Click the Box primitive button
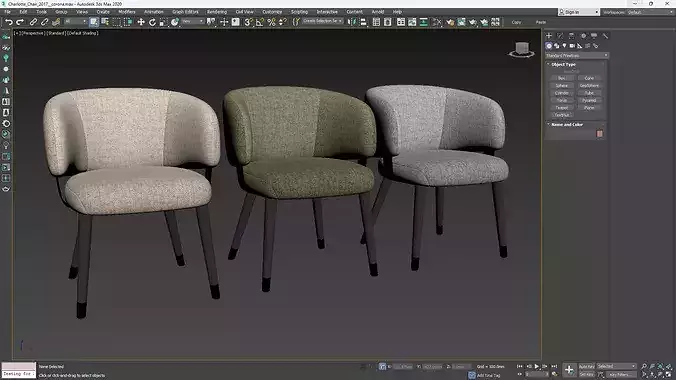The width and height of the screenshot is (676, 380). pyautogui.click(x=562, y=78)
